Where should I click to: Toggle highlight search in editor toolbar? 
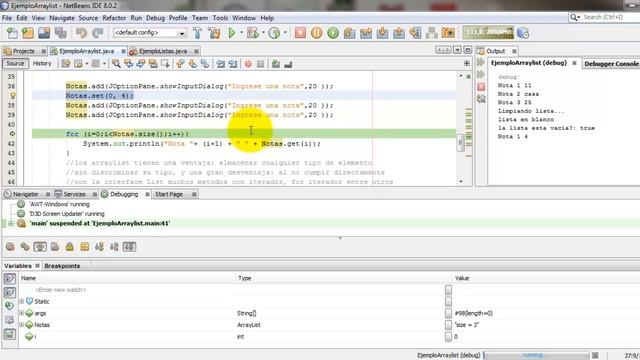153,64
